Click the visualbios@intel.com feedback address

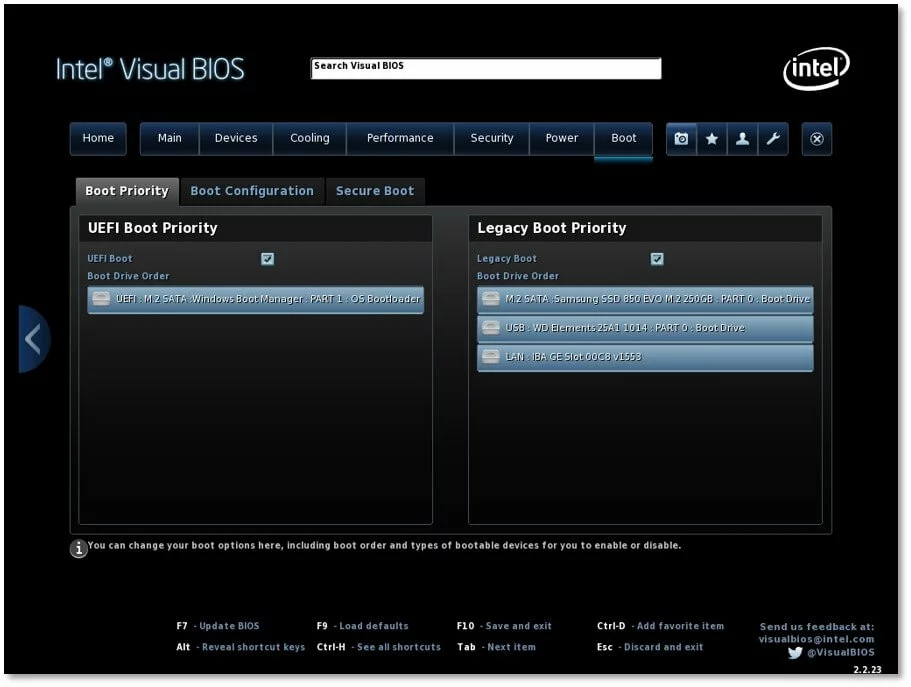[x=816, y=639]
